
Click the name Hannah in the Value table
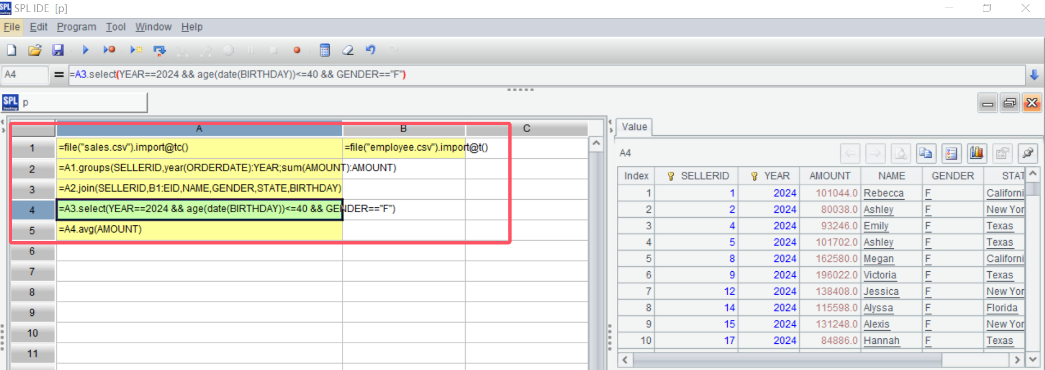click(882, 341)
